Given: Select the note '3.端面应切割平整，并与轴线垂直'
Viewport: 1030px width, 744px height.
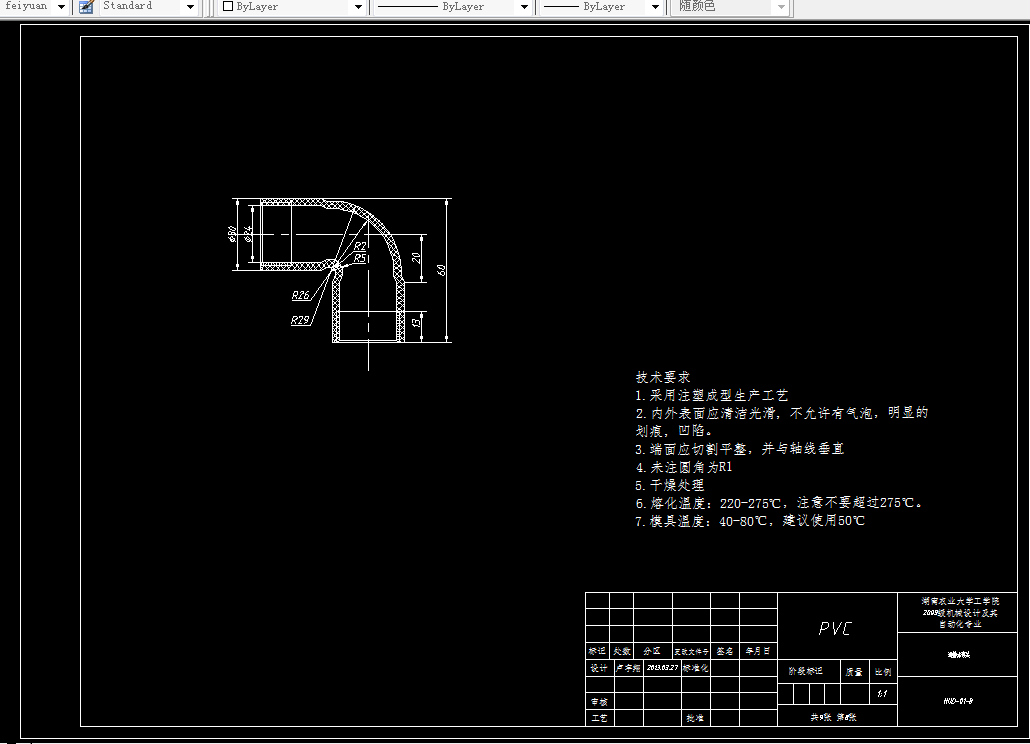Looking at the screenshot, I should (739, 449).
